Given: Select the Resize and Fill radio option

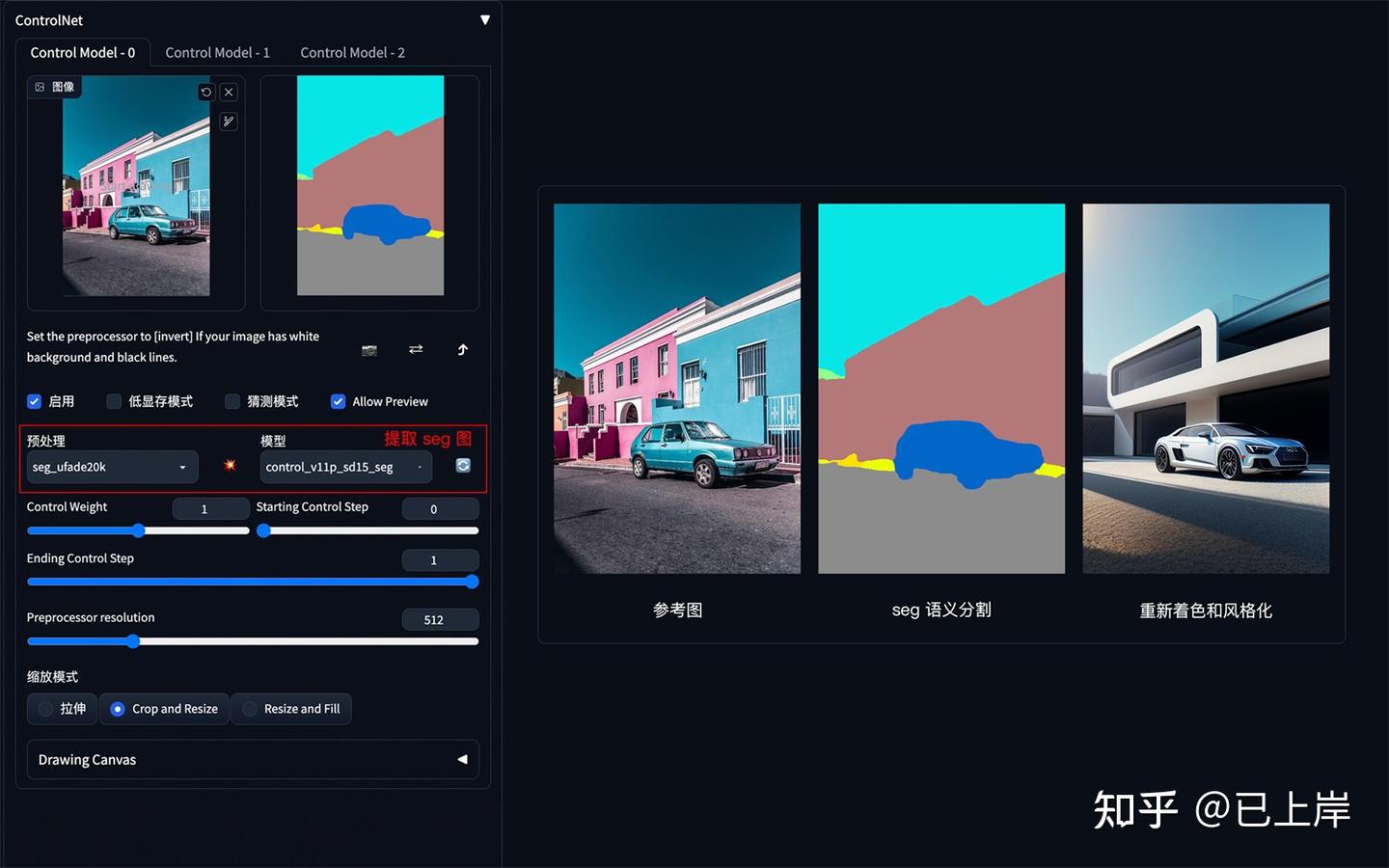Looking at the screenshot, I should tap(250, 708).
